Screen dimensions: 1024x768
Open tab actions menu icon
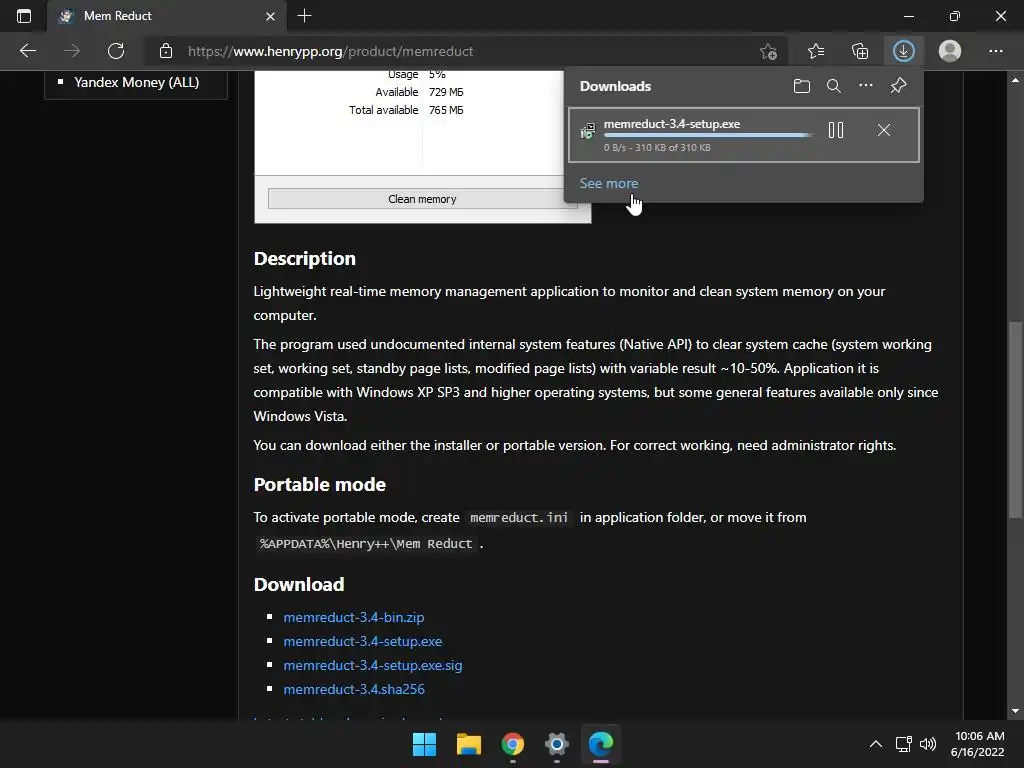[x=24, y=16]
